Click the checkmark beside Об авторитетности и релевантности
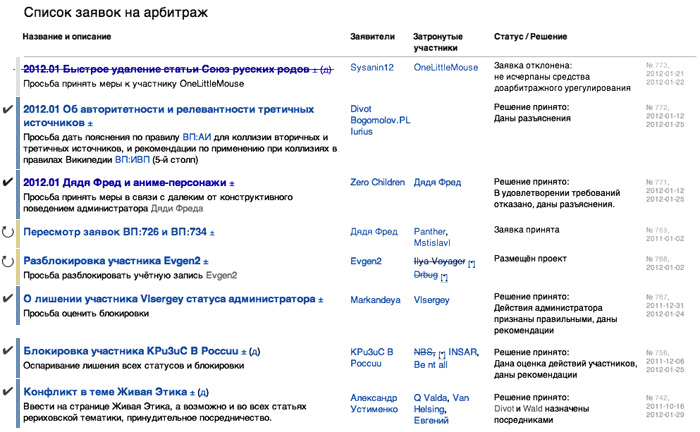This screenshot has height=432, width=700. coord(9,111)
